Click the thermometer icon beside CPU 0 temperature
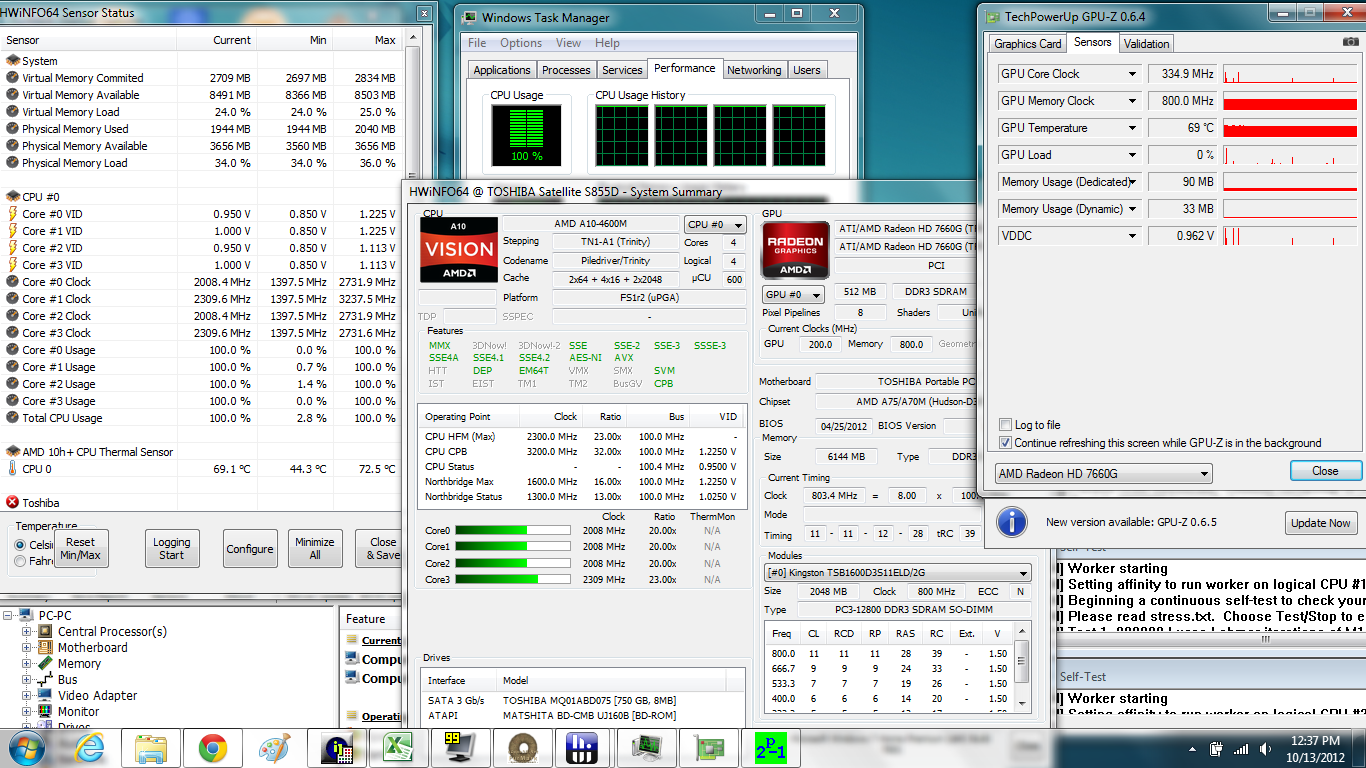This screenshot has width=1366, height=768. (12, 468)
